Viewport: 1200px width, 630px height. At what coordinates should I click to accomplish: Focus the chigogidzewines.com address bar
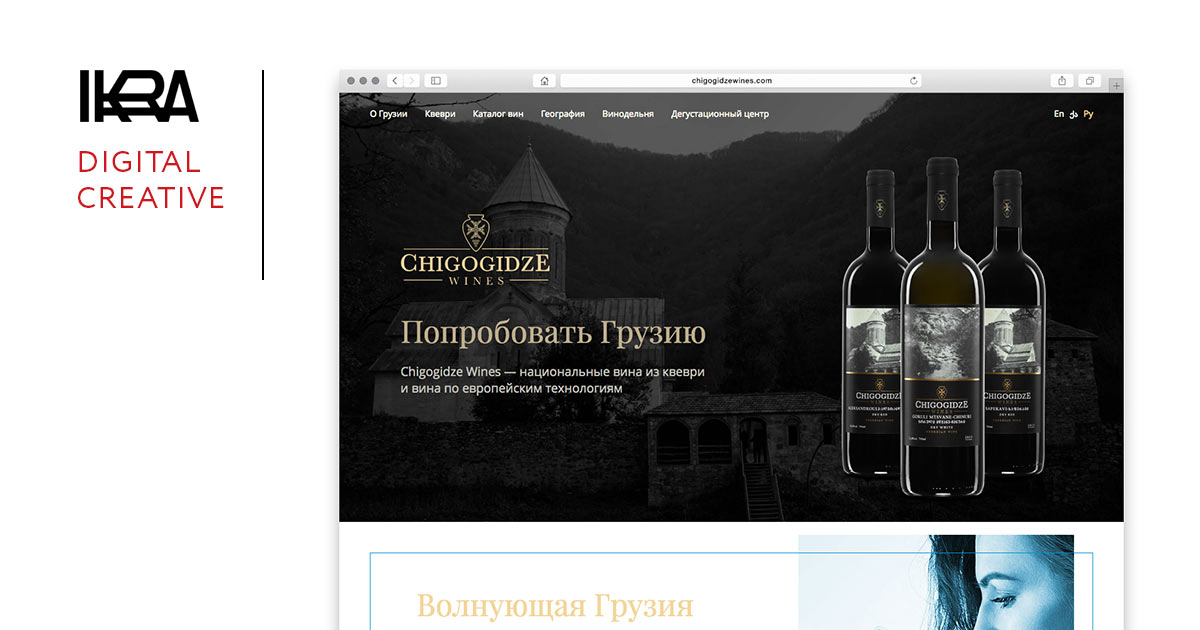740,81
